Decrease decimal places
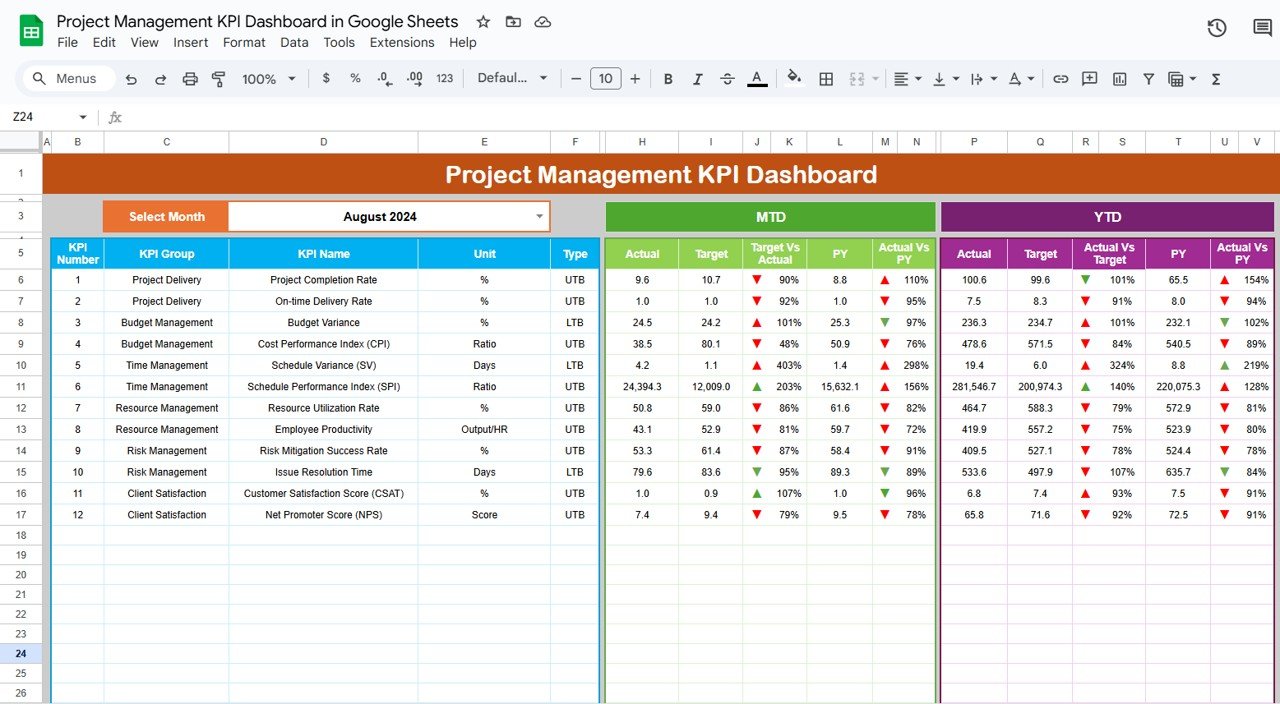This screenshot has width=1280, height=704. 385,79
